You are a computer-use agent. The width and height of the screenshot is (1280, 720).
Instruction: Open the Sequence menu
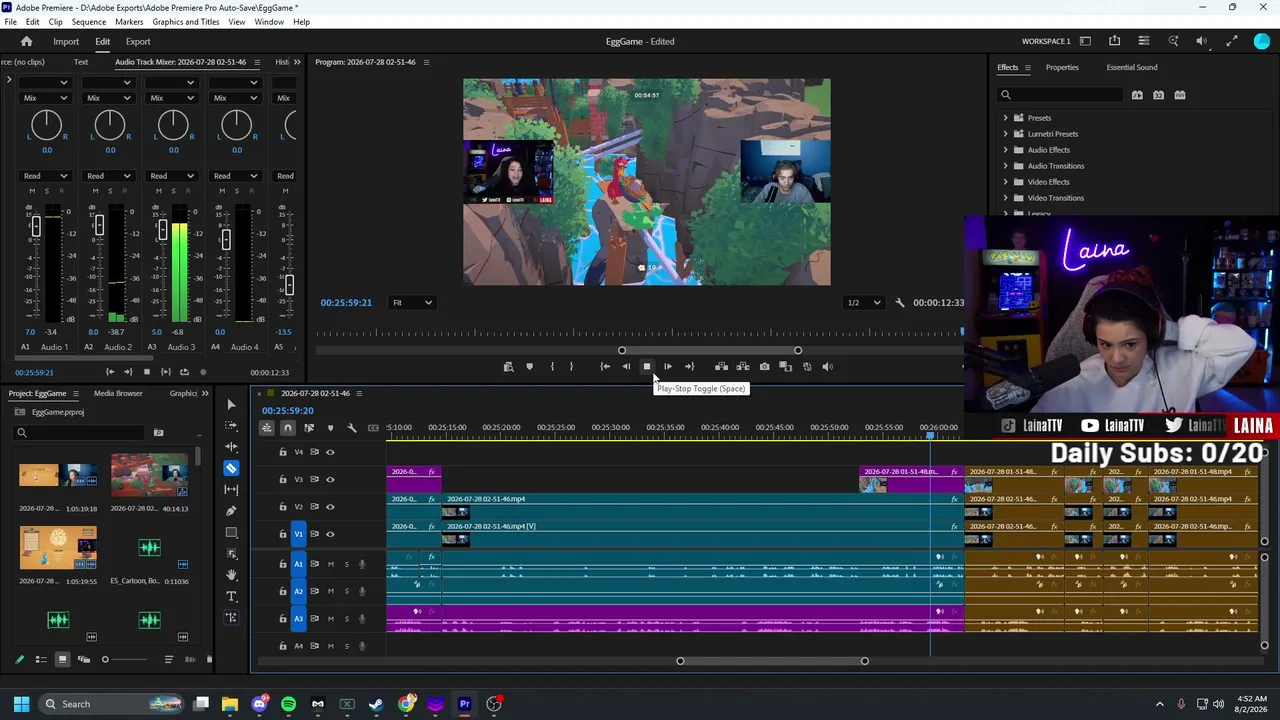click(89, 22)
